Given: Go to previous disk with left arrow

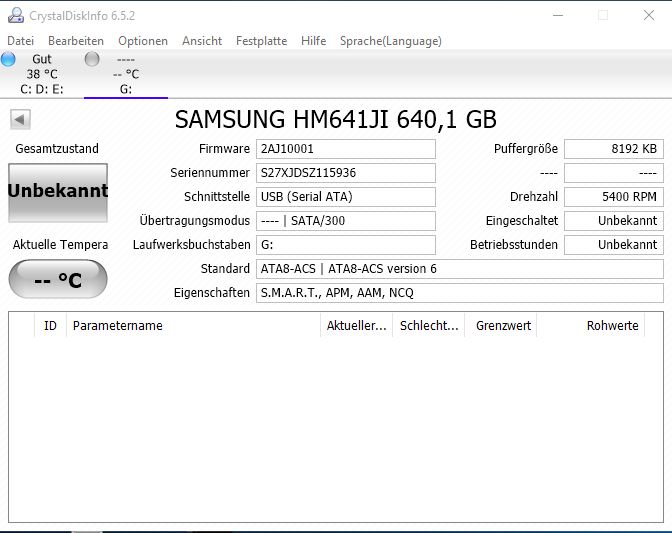Looking at the screenshot, I should (20, 119).
